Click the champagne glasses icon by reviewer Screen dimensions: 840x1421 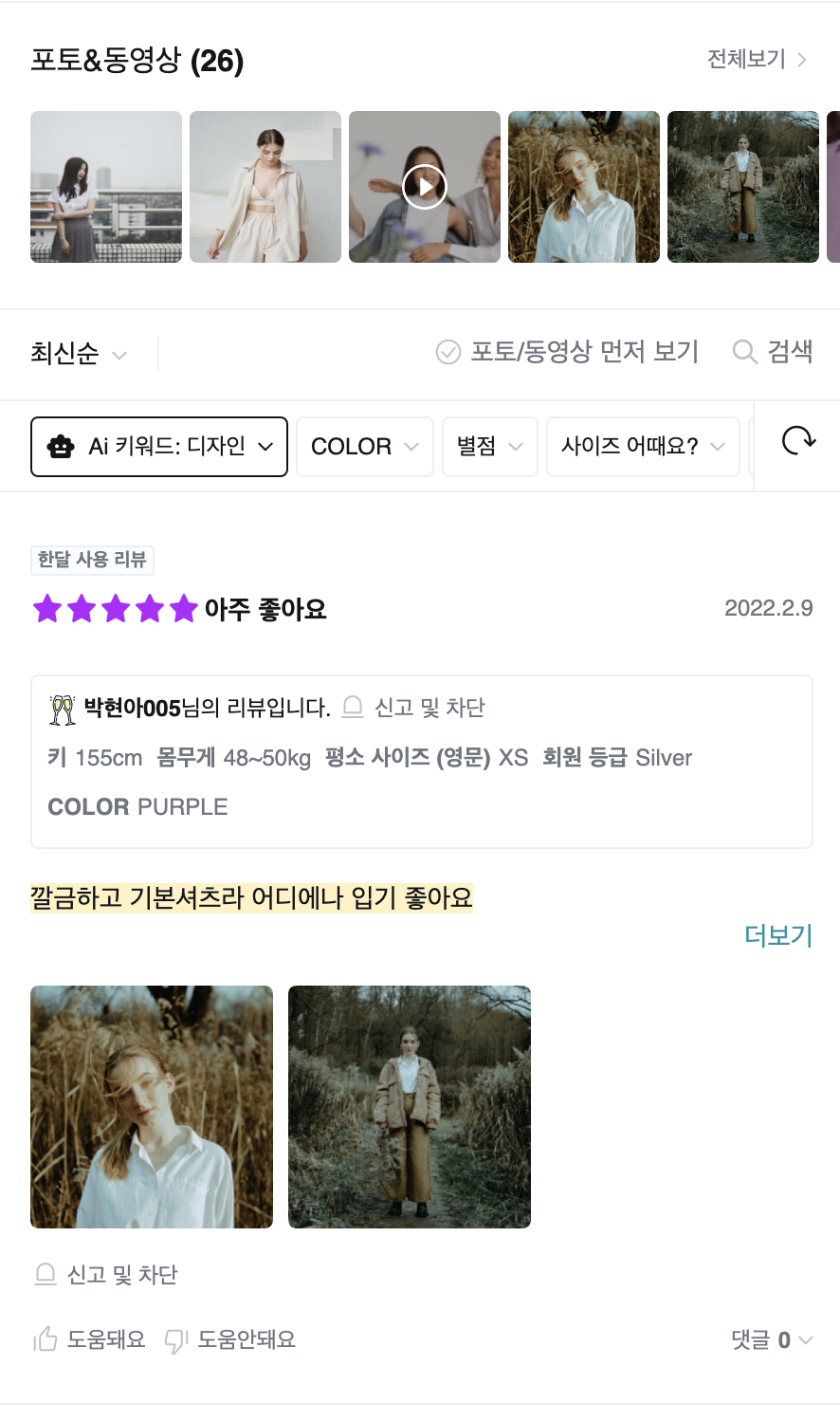[63, 709]
